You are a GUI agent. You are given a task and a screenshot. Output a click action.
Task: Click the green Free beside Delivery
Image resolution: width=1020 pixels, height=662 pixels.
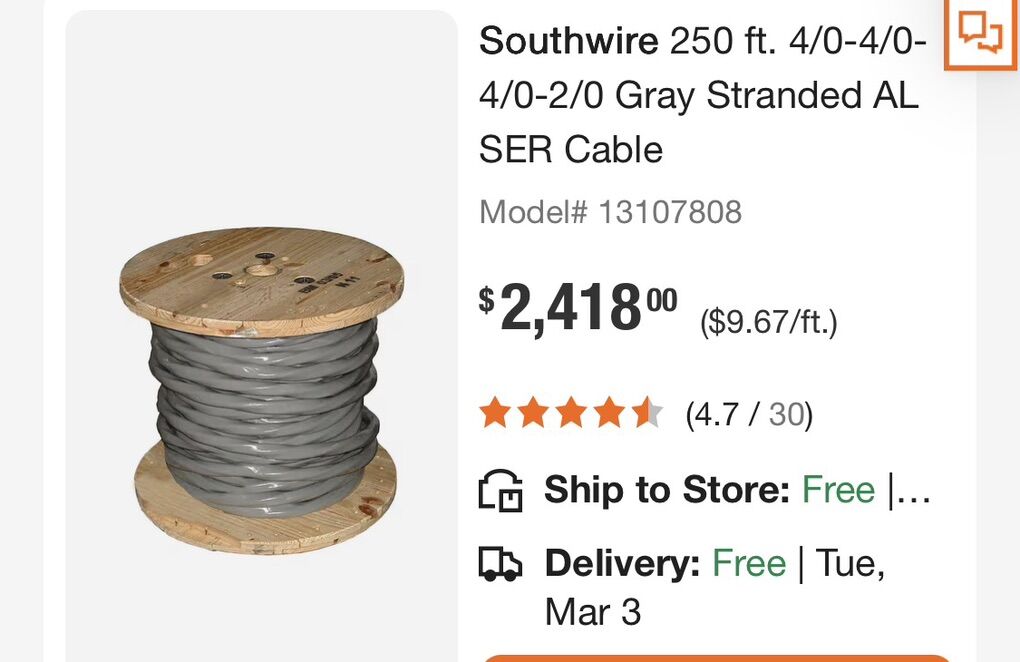click(748, 564)
